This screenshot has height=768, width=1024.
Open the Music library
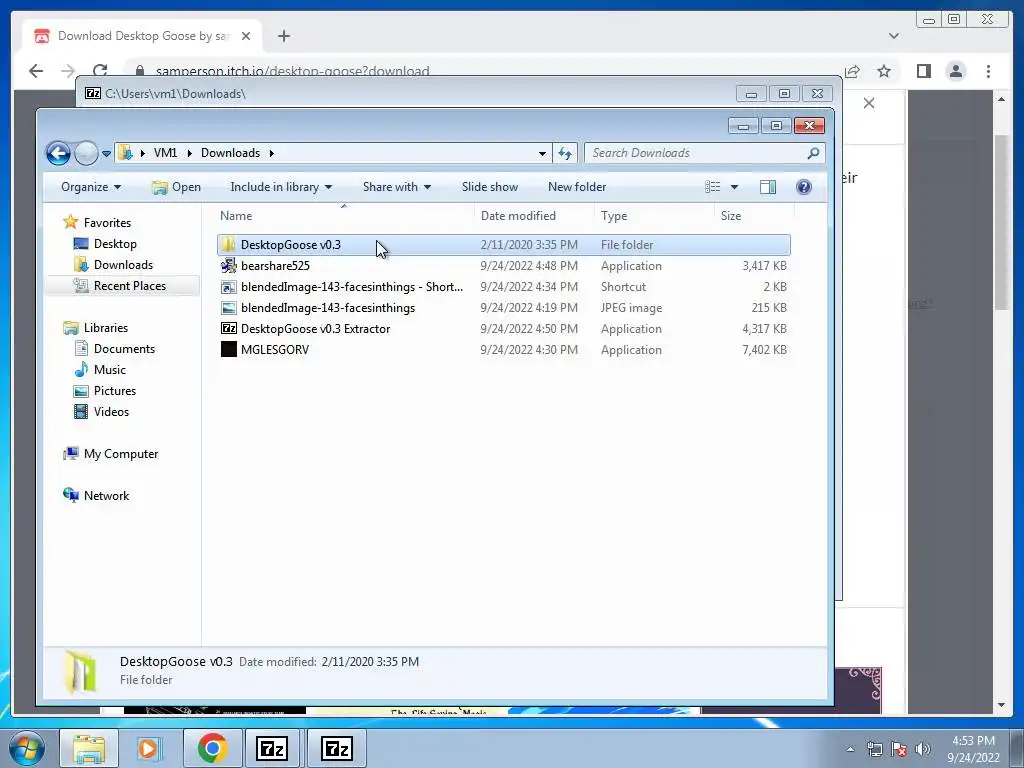[110, 370]
